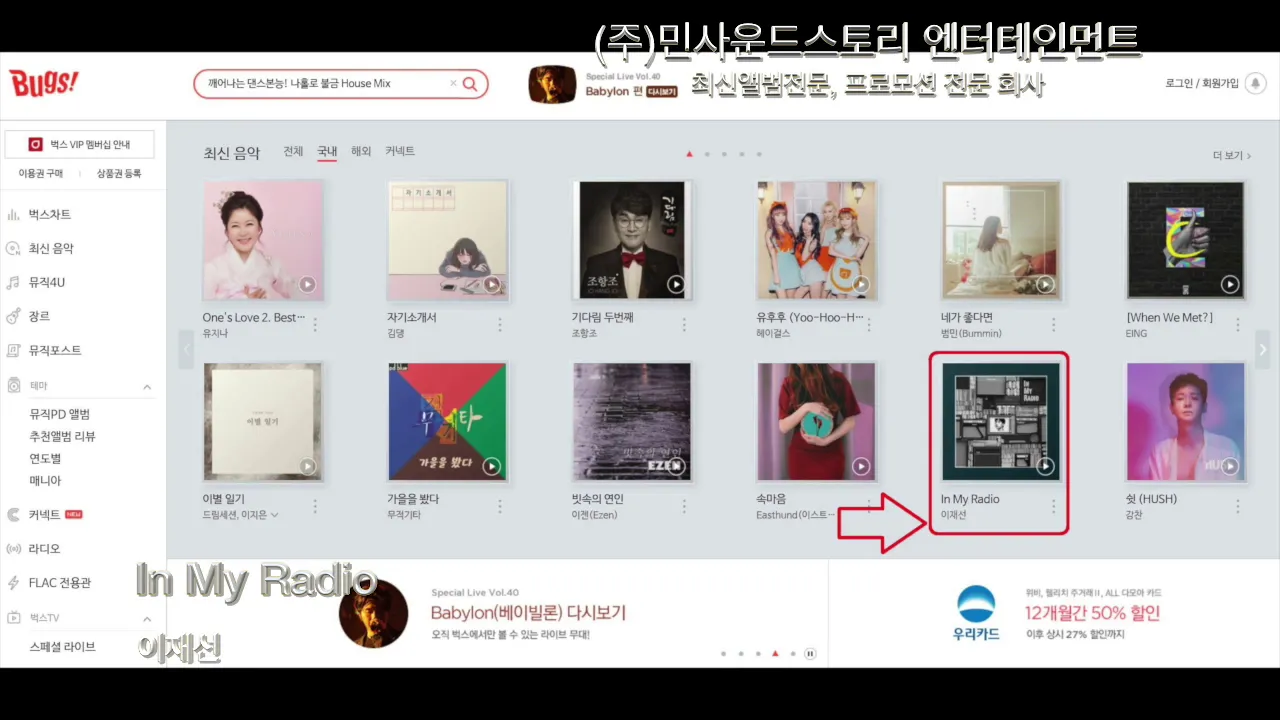Play the 빗속의 연인 album

pyautogui.click(x=676, y=466)
